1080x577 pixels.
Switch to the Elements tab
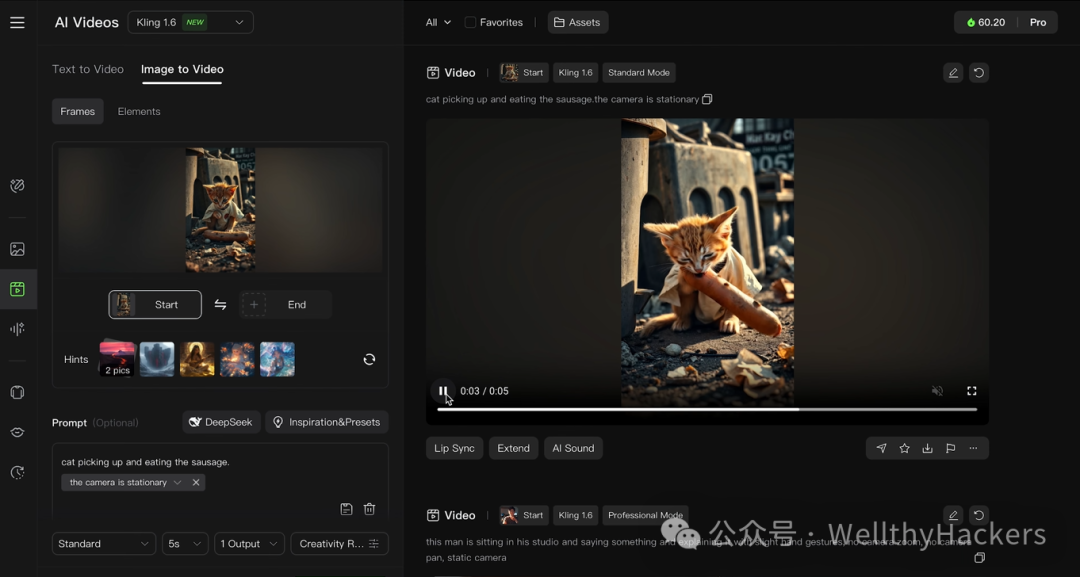click(x=139, y=112)
